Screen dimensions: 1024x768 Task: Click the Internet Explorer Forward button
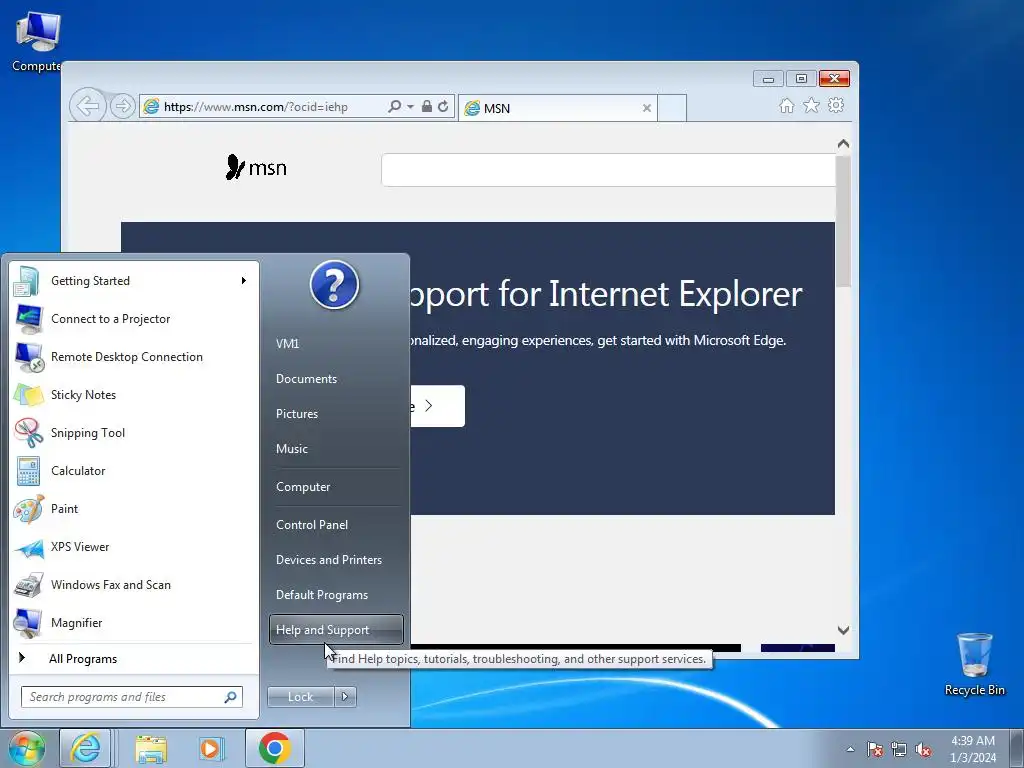[x=122, y=106]
